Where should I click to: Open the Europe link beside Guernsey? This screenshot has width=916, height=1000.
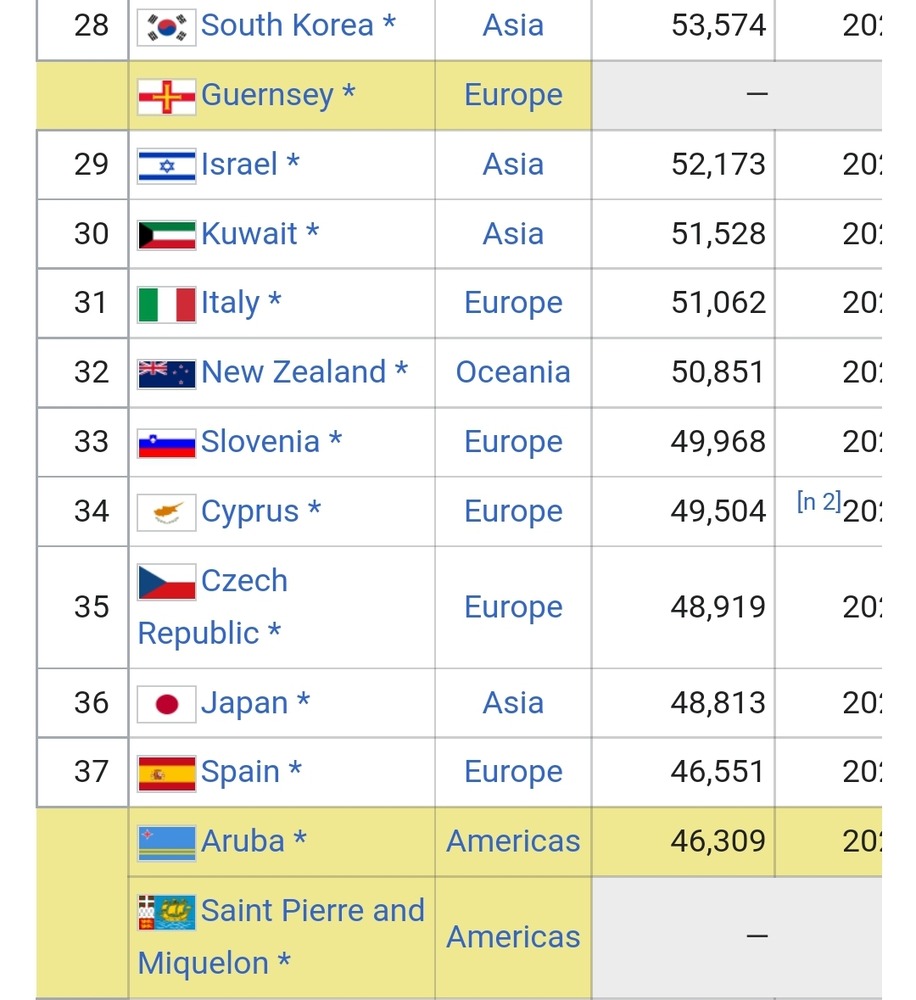point(513,95)
